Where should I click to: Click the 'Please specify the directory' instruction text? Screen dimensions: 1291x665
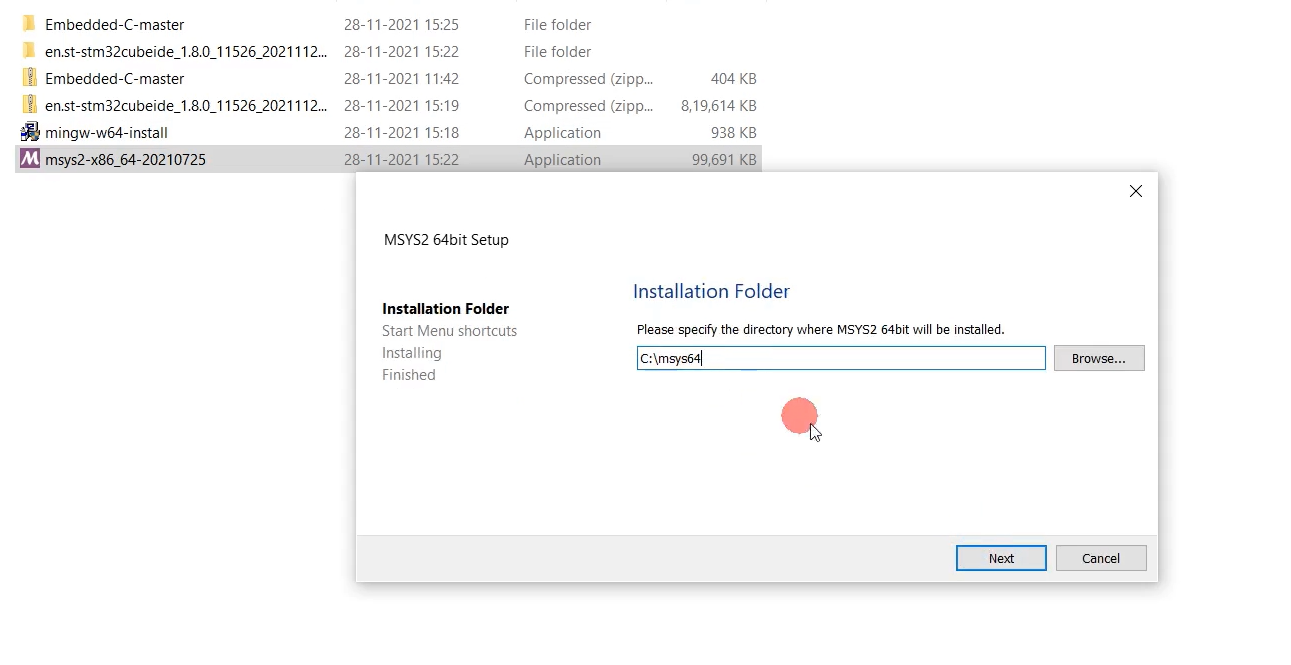(x=820, y=329)
